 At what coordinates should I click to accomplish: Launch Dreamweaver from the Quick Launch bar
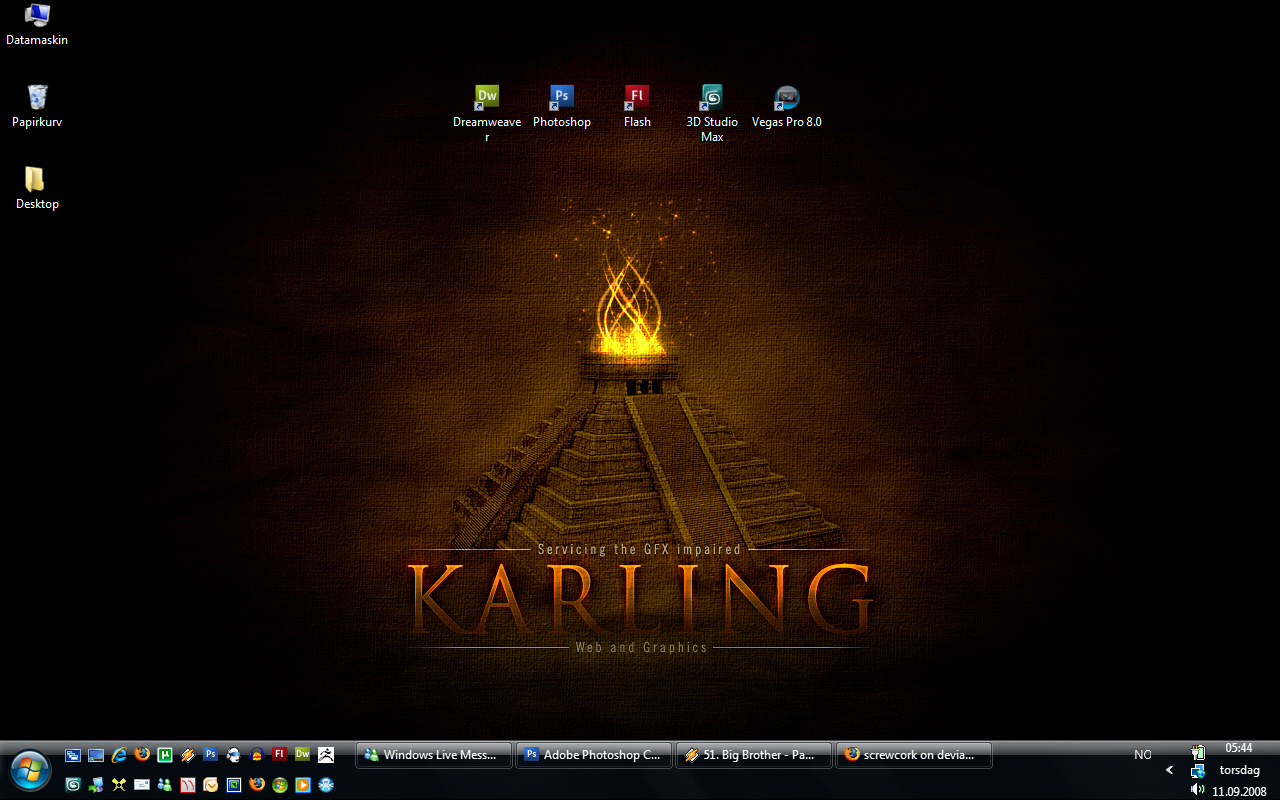pyautogui.click(x=303, y=755)
